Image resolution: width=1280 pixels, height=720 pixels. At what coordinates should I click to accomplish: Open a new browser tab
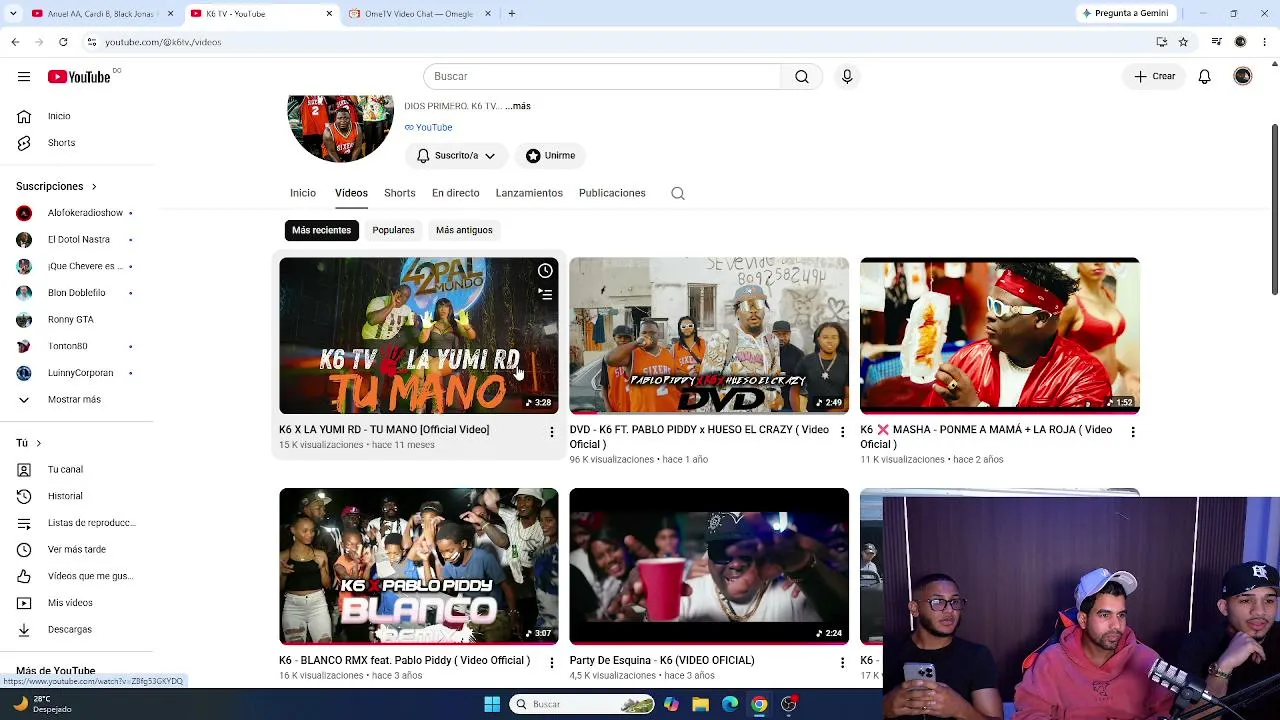[512, 14]
